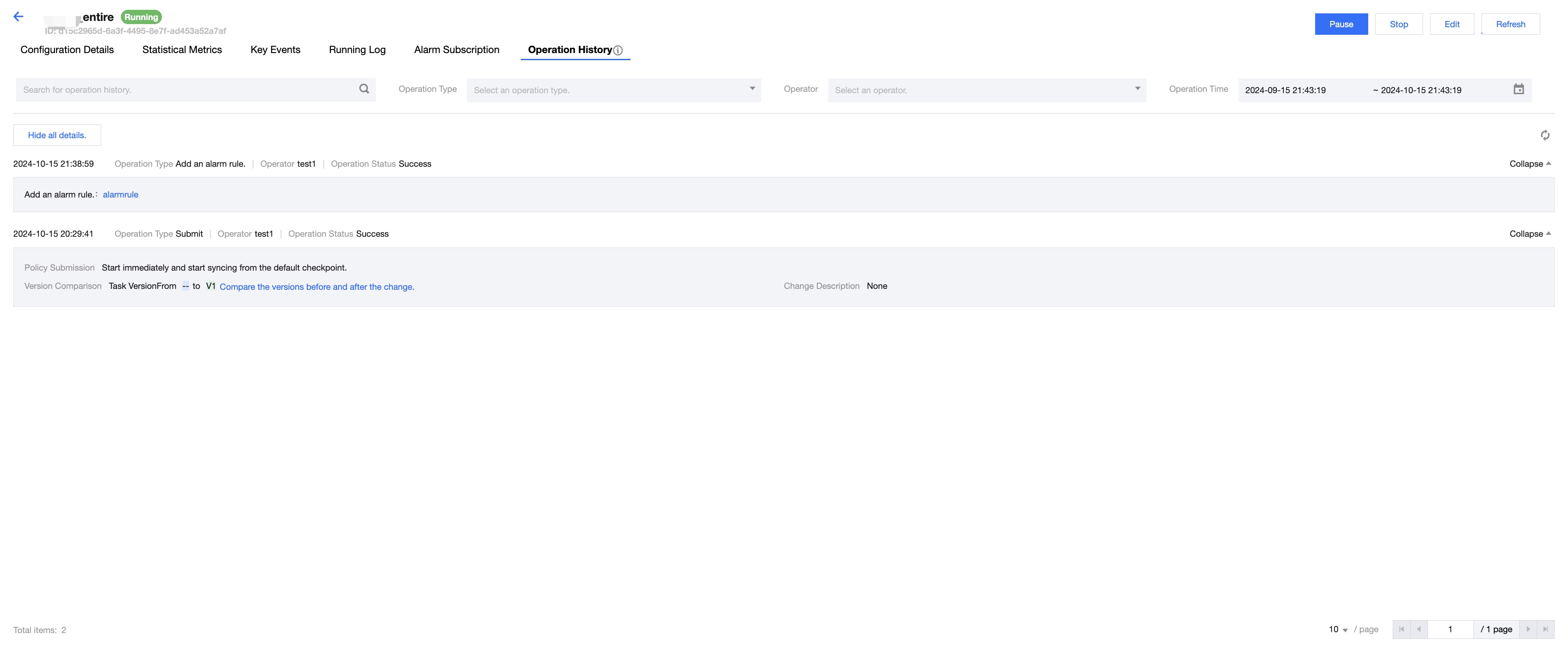
Task: Click the back arrow icon
Action: [x=18, y=17]
